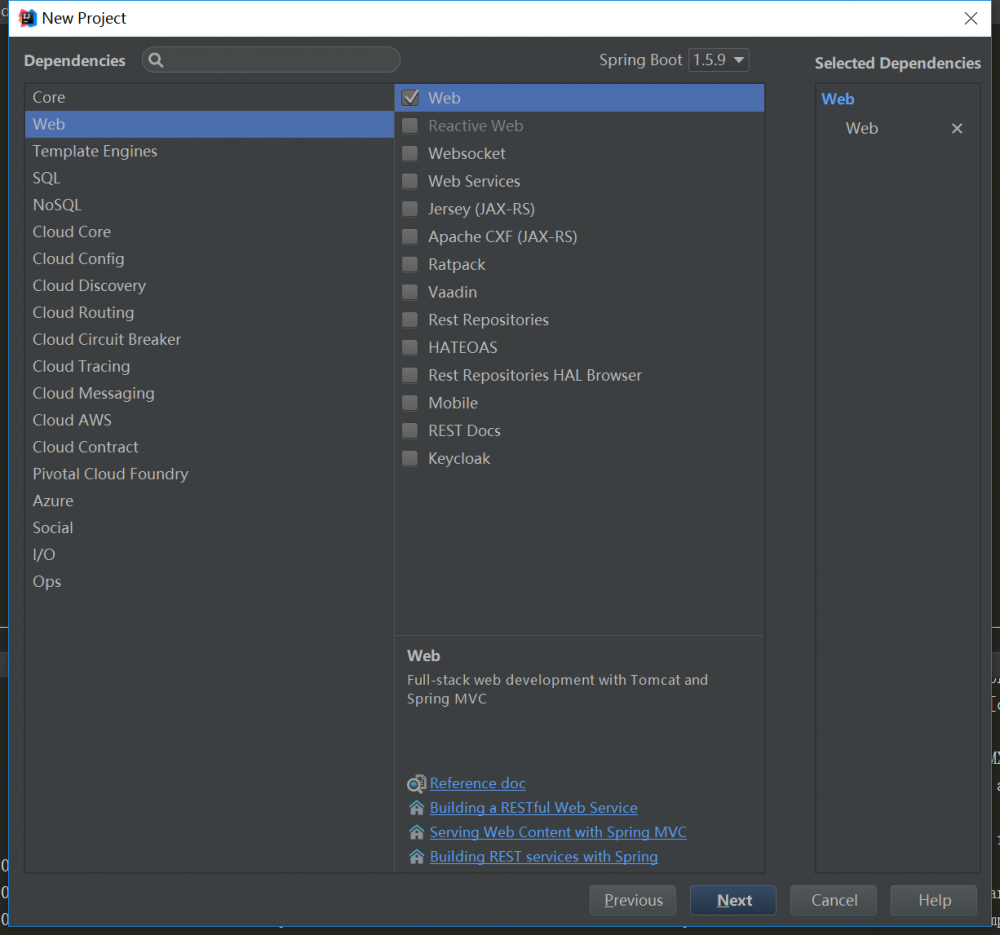This screenshot has width=1000, height=935.
Task: Open Building REST services with Spring link
Action: pos(544,857)
